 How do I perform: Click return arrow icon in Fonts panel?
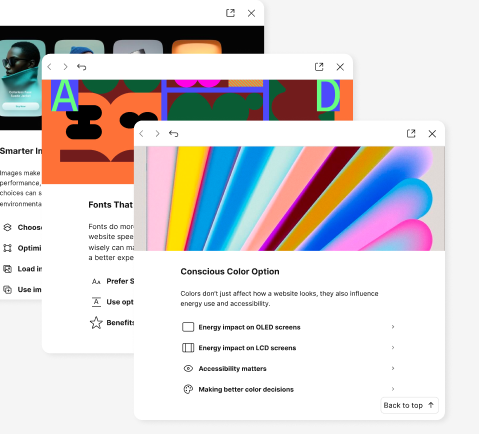[81, 67]
